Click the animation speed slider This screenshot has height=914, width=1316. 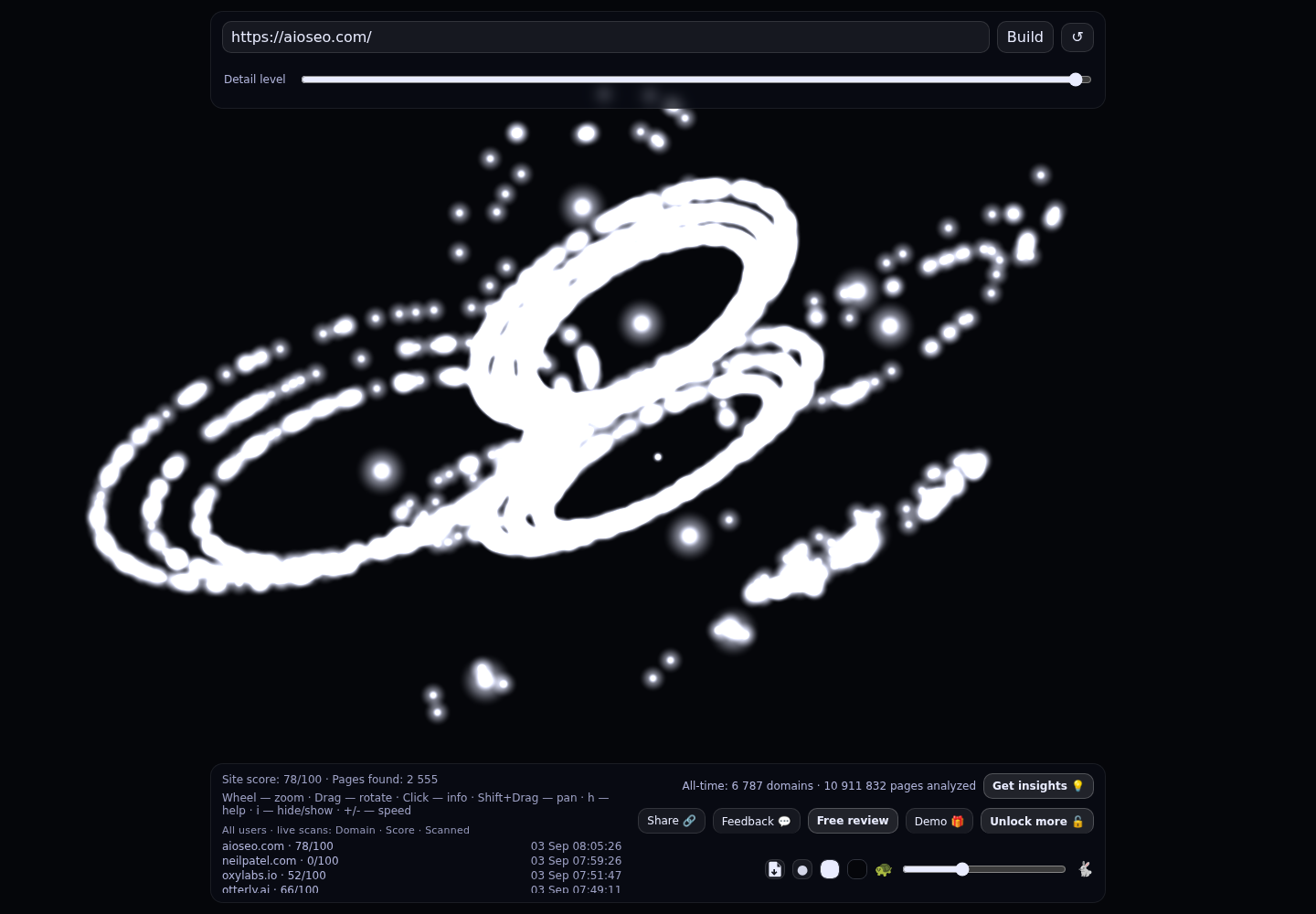[984, 869]
